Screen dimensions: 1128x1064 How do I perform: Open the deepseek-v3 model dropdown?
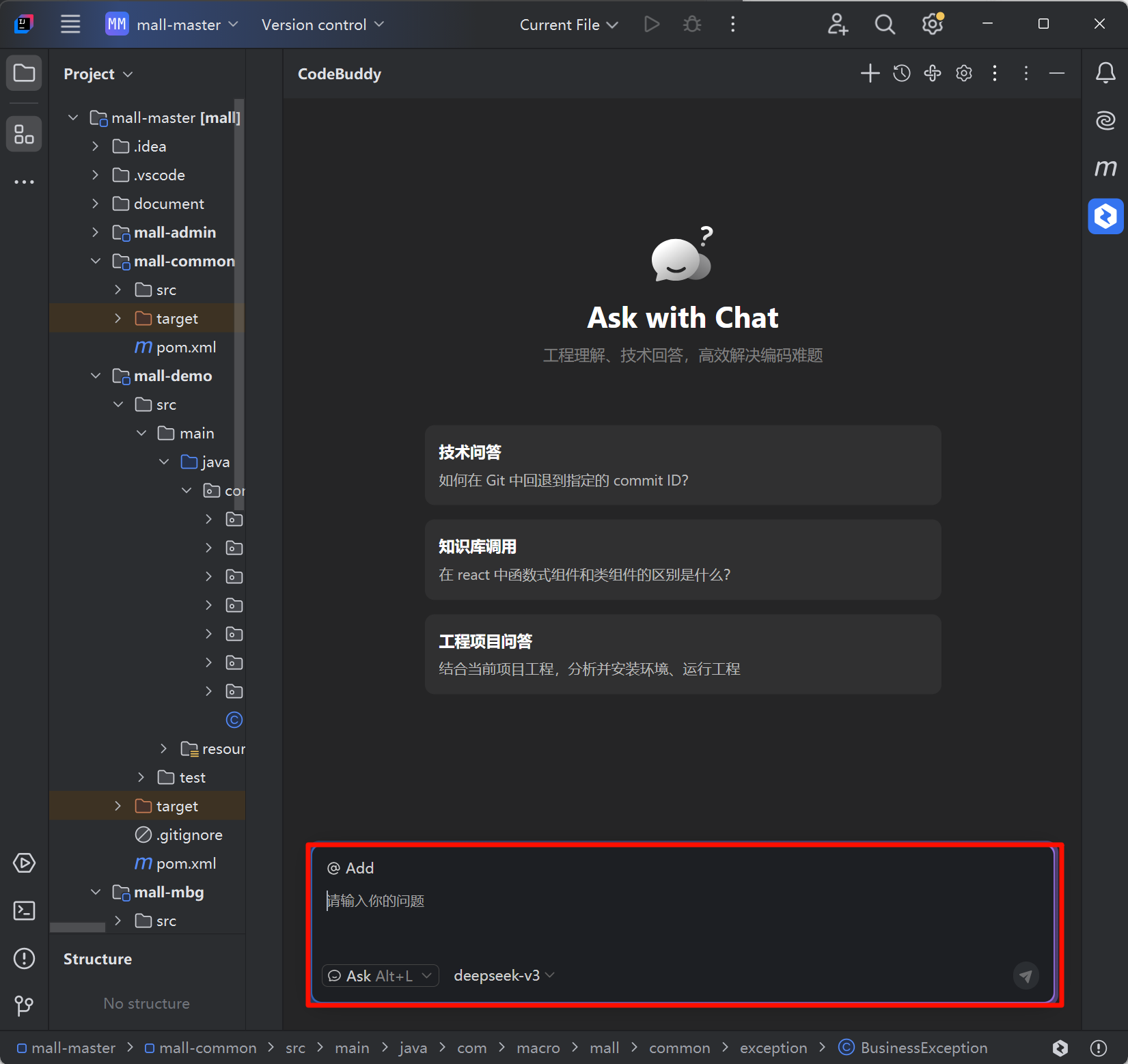(504, 976)
